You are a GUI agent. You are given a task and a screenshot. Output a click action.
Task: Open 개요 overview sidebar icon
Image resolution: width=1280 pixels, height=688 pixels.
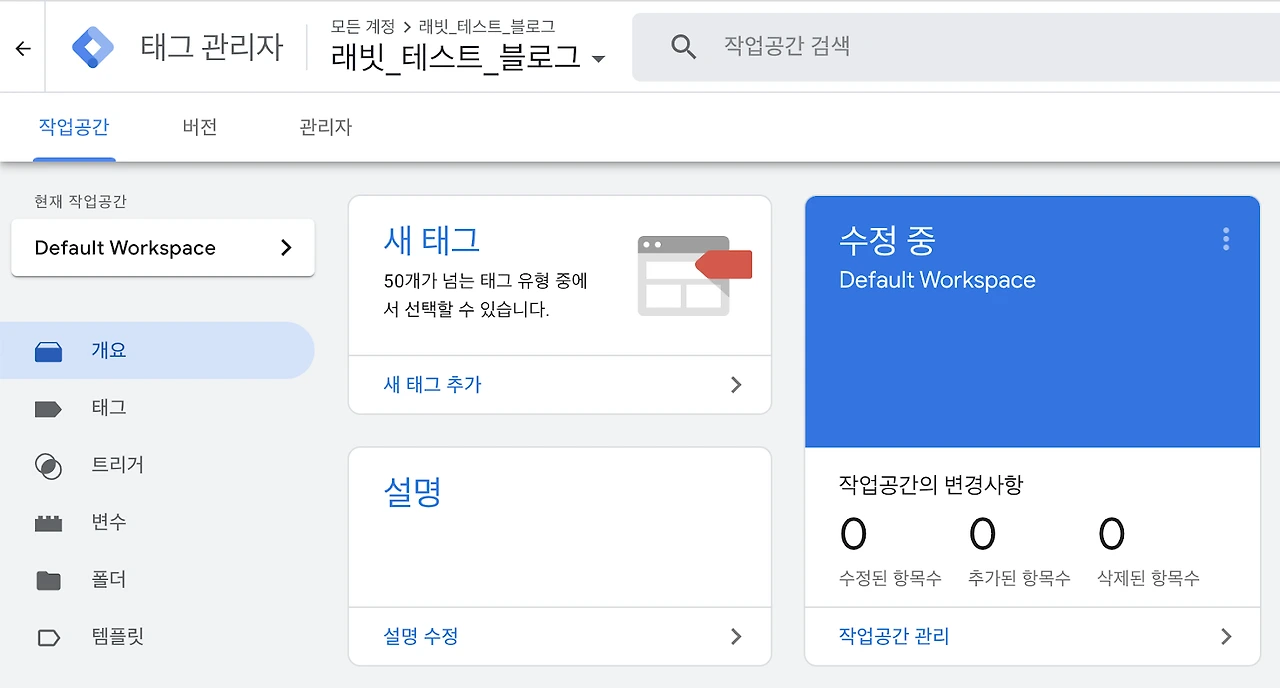[48, 351]
